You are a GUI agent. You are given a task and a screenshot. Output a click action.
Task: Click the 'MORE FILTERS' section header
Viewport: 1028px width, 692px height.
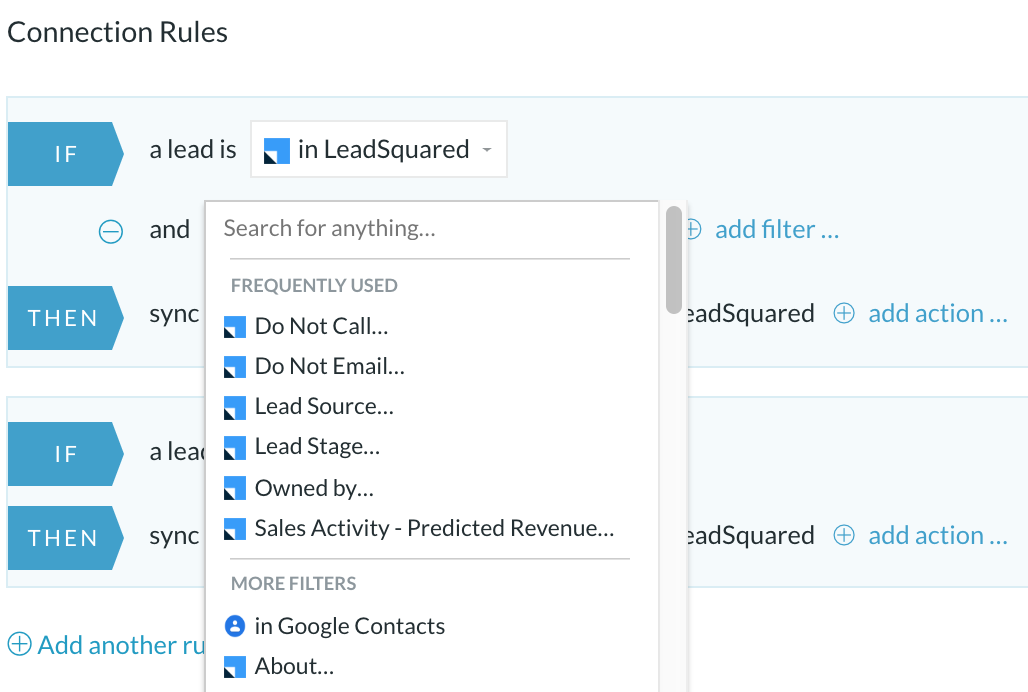pyautogui.click(x=293, y=584)
